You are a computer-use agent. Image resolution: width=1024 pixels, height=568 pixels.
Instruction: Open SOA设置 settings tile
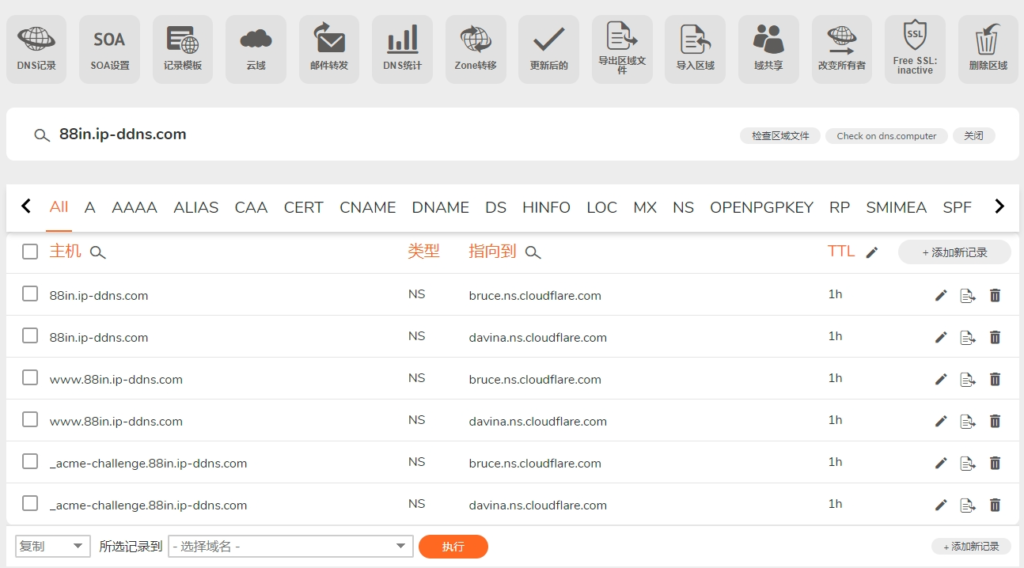pos(109,48)
